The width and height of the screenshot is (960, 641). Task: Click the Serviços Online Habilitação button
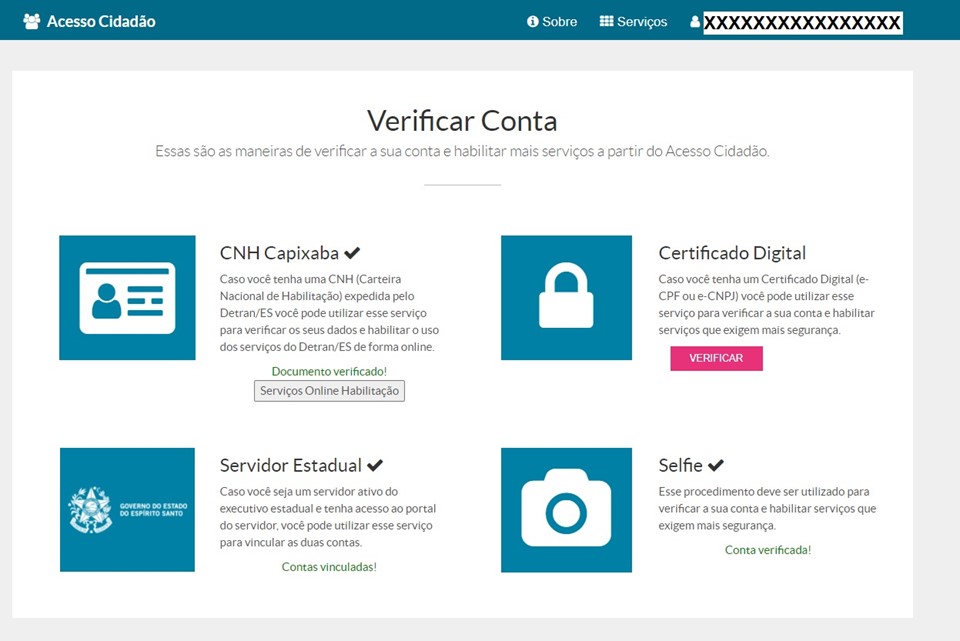click(329, 391)
